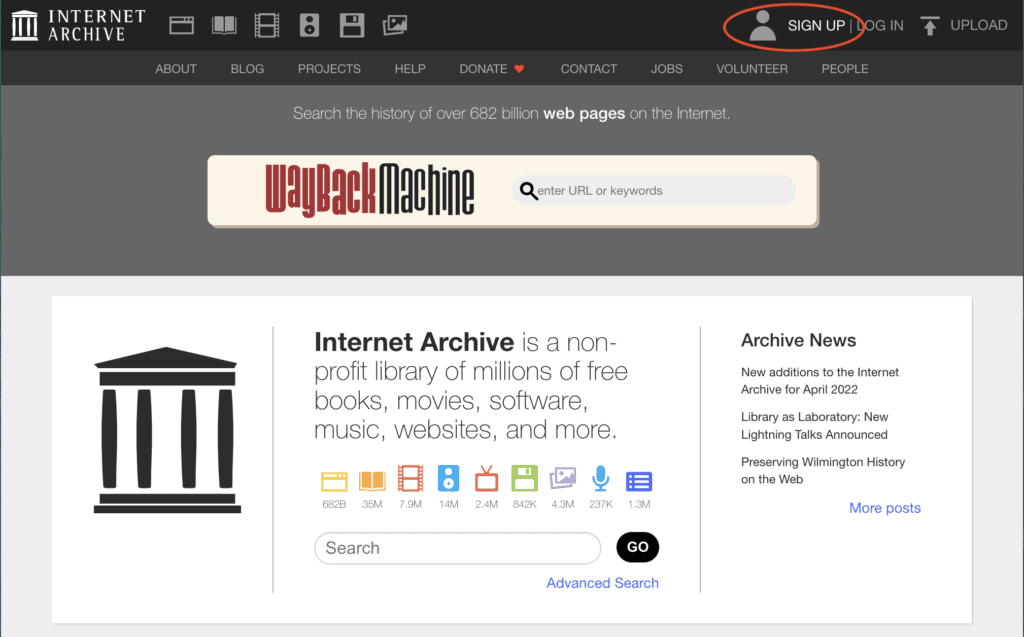The height and width of the screenshot is (637, 1024).
Task: Click the Wayback Machine logo
Action: click(370, 189)
